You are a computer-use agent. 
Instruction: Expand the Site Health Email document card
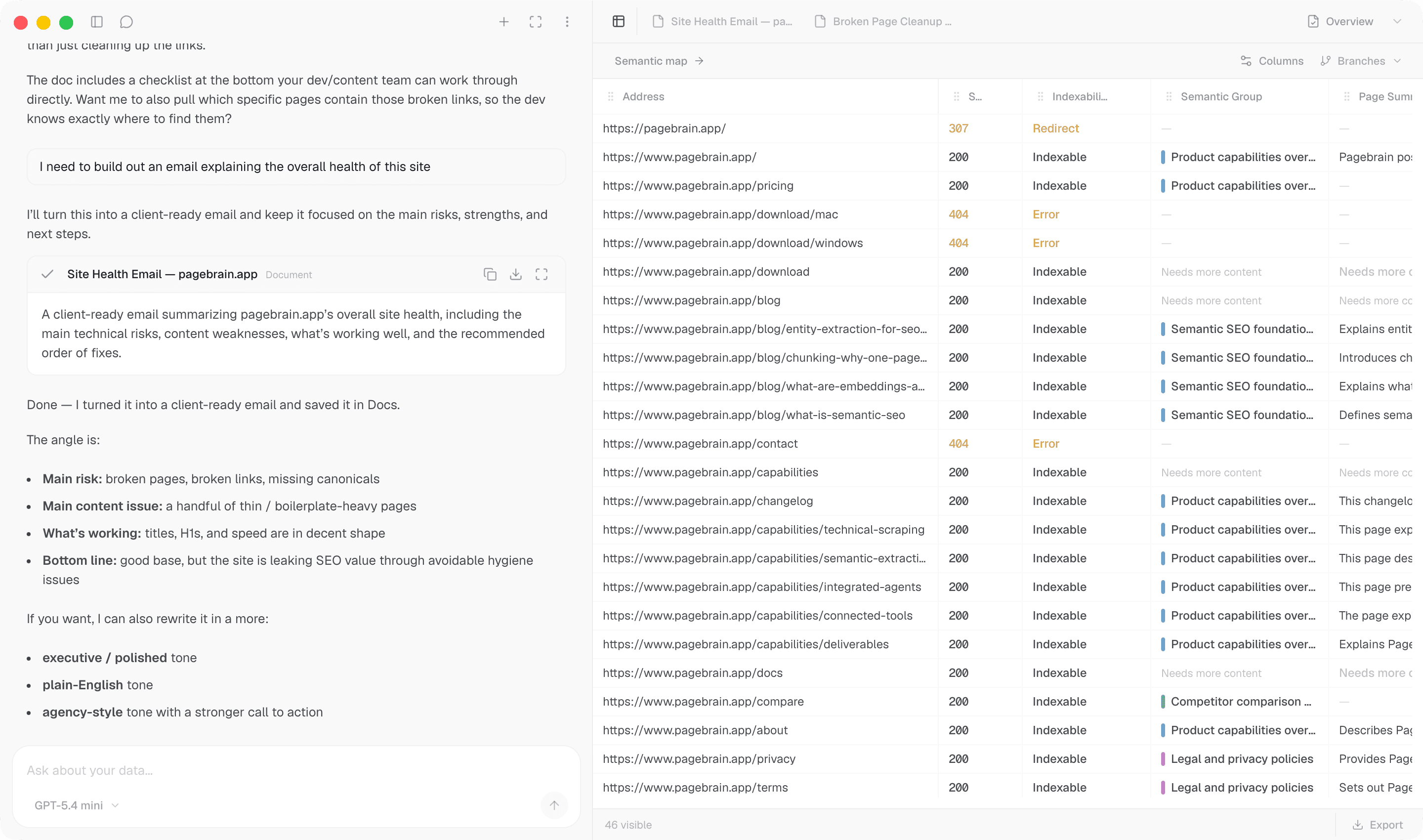tap(542, 275)
